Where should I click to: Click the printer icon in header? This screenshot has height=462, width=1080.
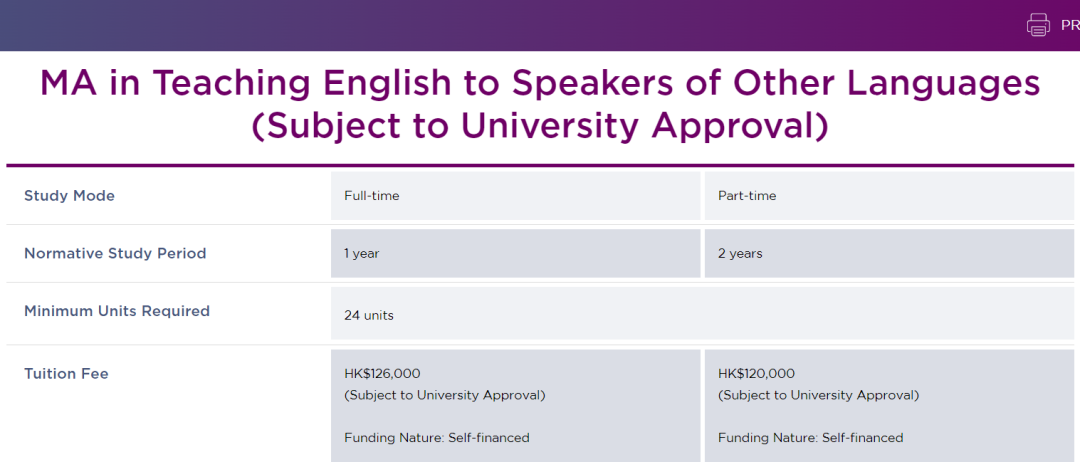click(1038, 25)
